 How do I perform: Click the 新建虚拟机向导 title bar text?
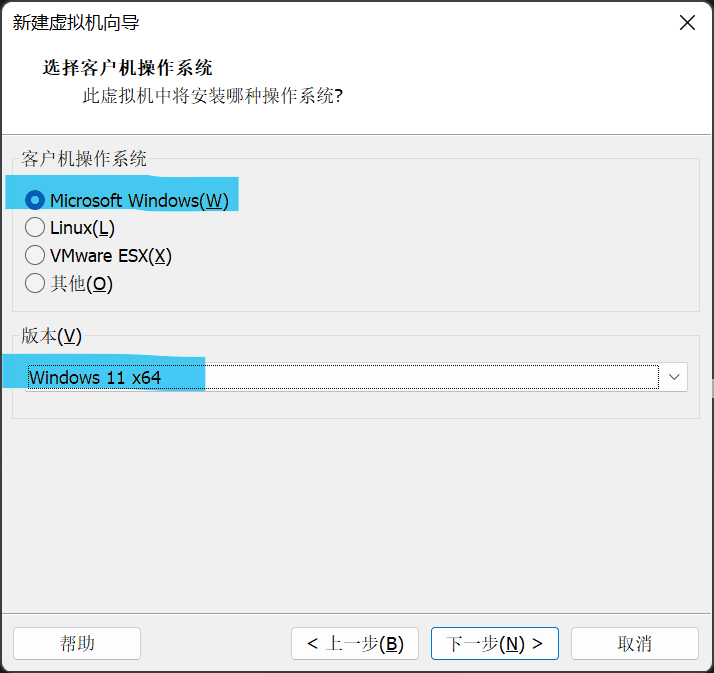click(76, 23)
